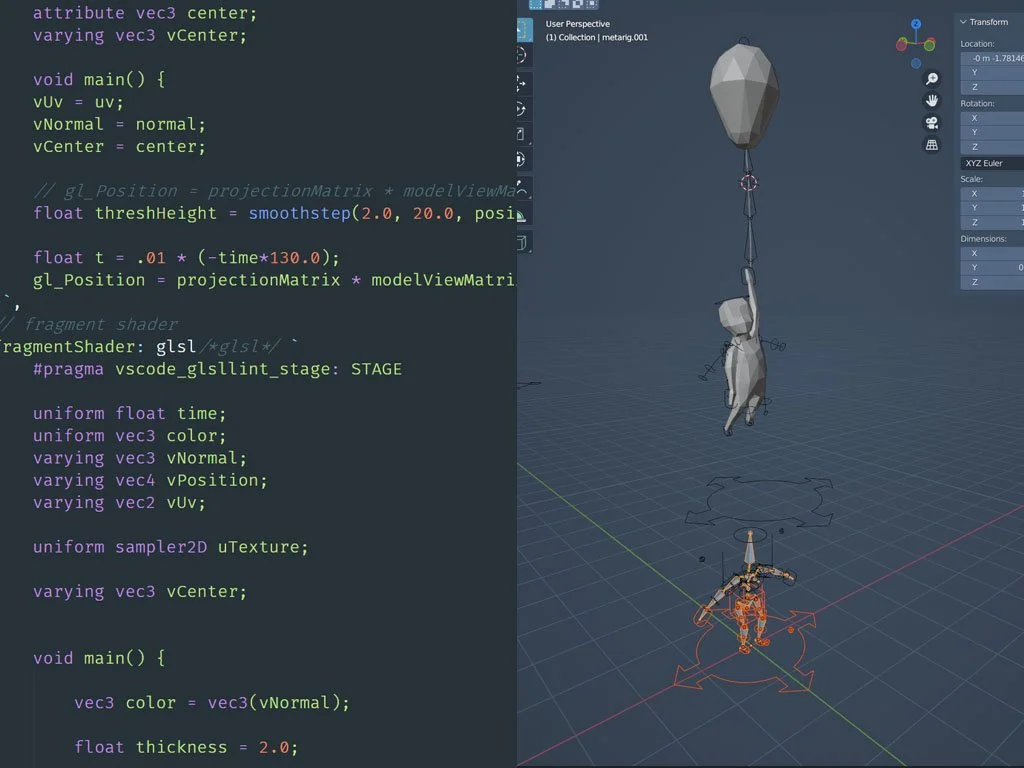1024x768 pixels.
Task: Click 'uniform sampler2D uTexture;' code line
Action: click(x=170, y=547)
